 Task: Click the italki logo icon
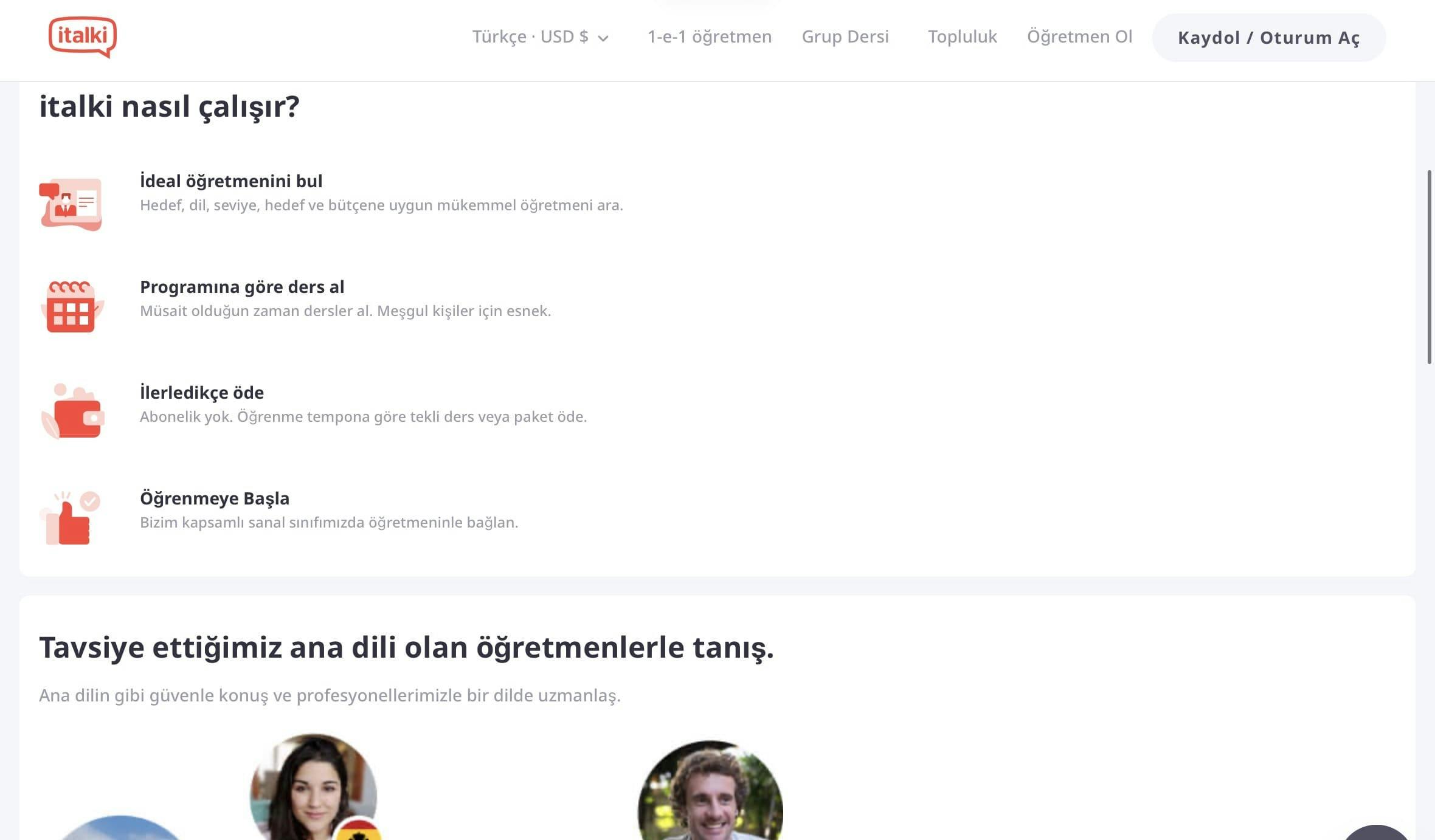click(x=83, y=36)
